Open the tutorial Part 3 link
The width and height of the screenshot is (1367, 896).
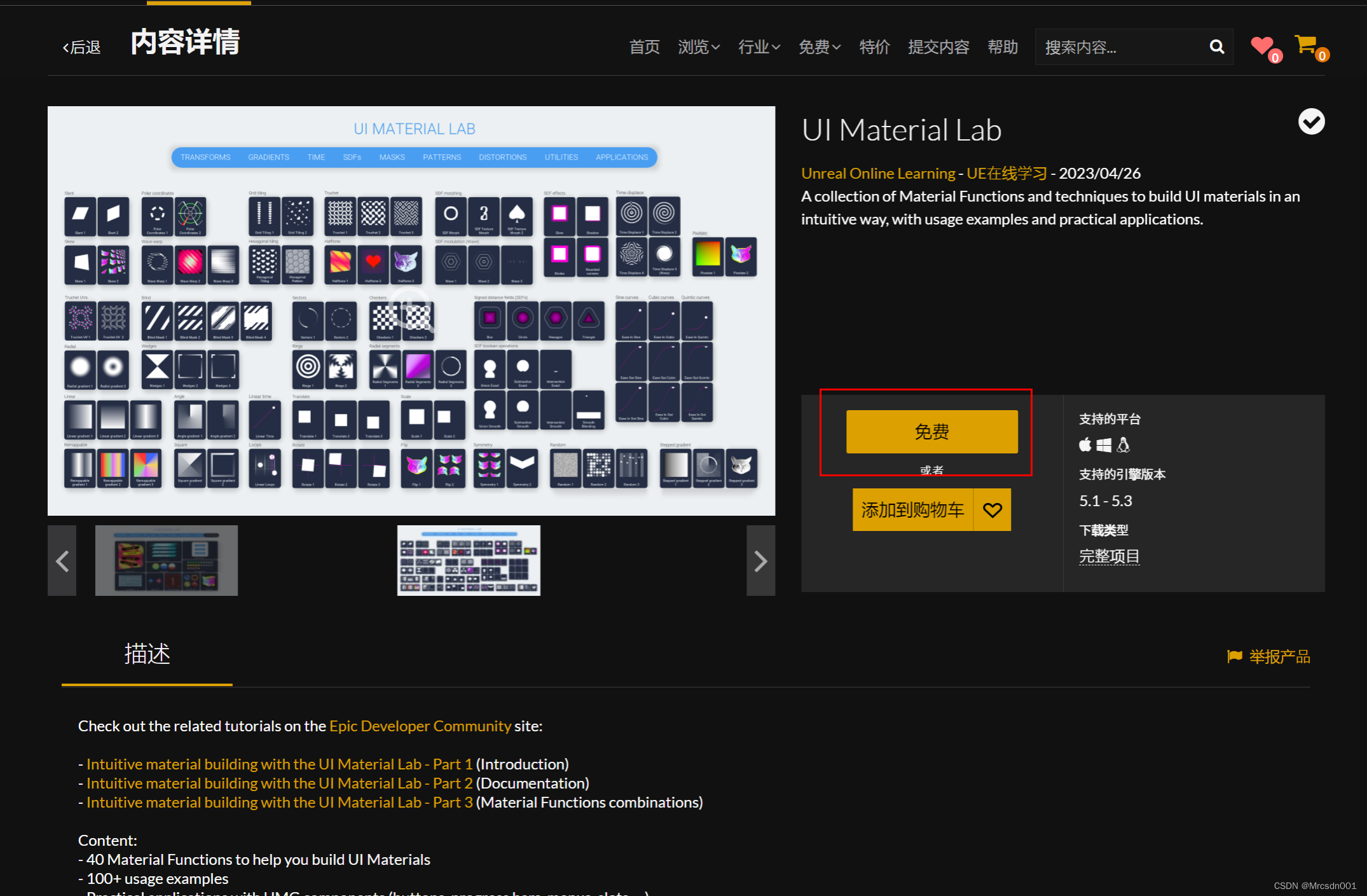(x=280, y=802)
